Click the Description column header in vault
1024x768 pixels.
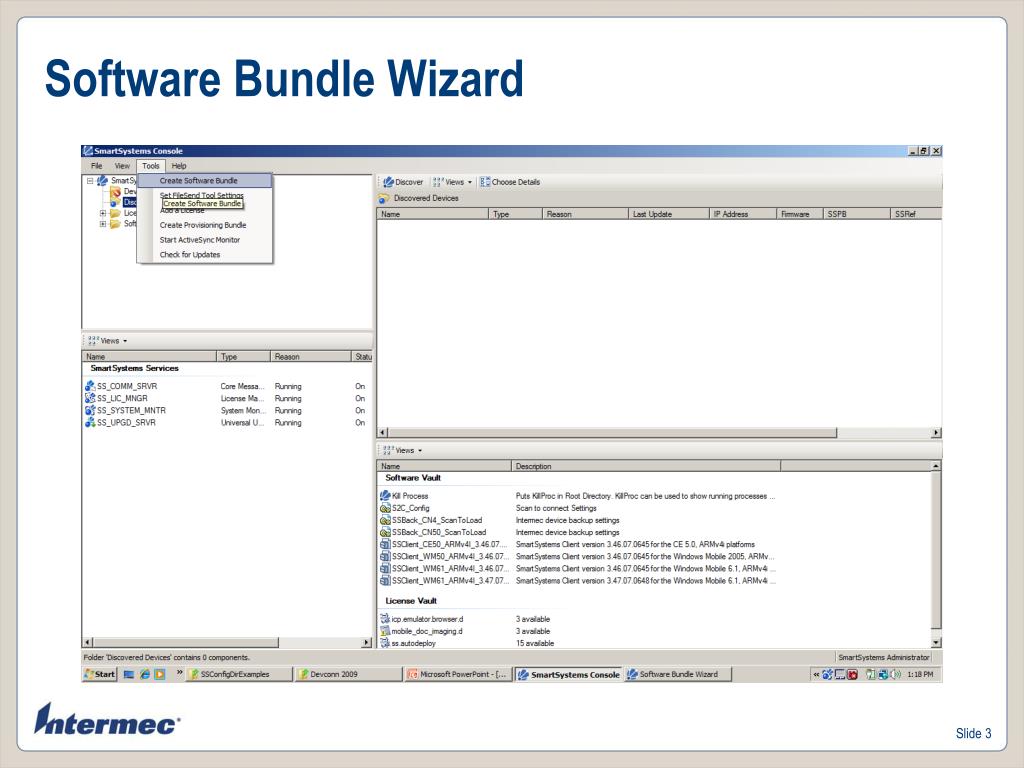[x=645, y=466]
